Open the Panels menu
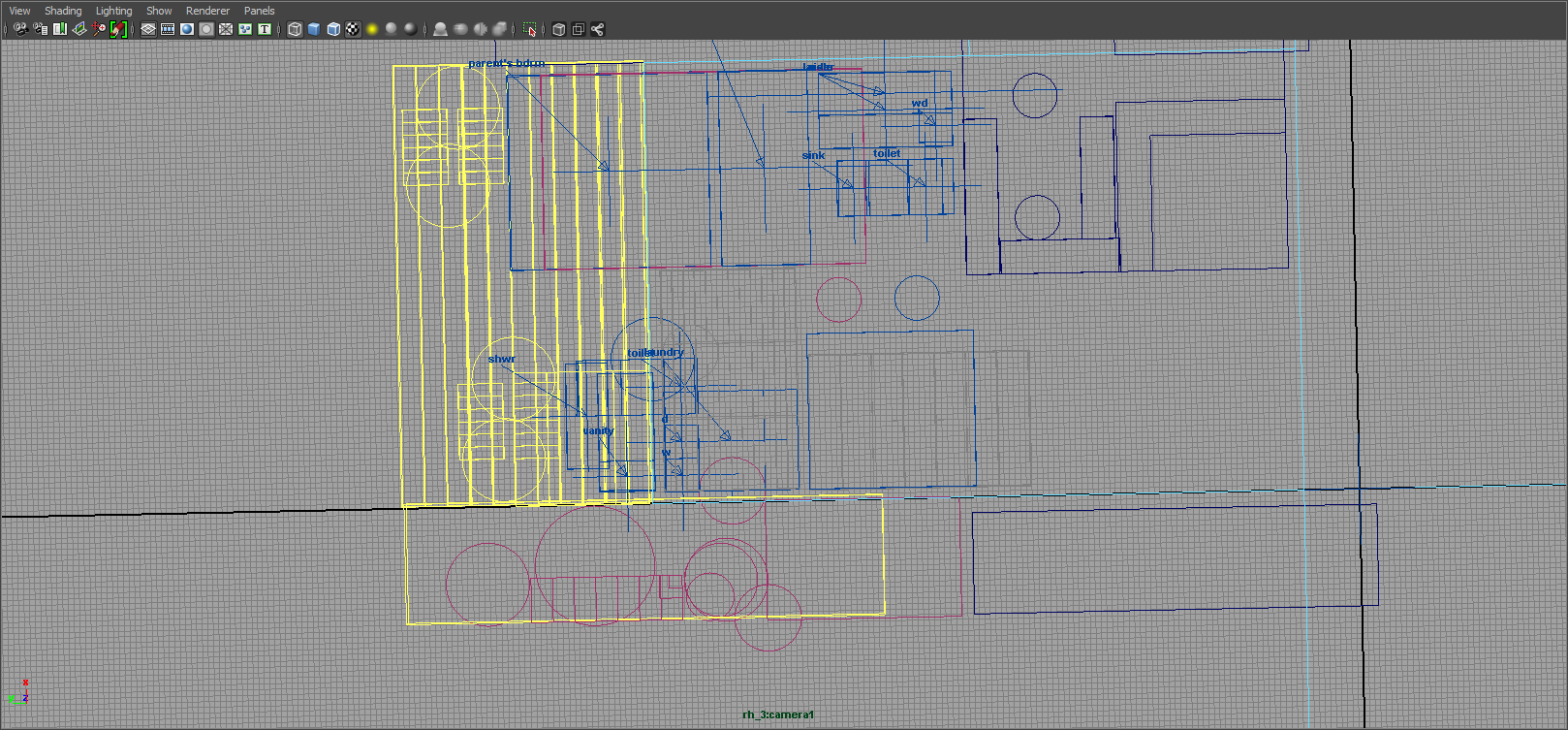This screenshot has width=1568, height=730. (x=259, y=11)
